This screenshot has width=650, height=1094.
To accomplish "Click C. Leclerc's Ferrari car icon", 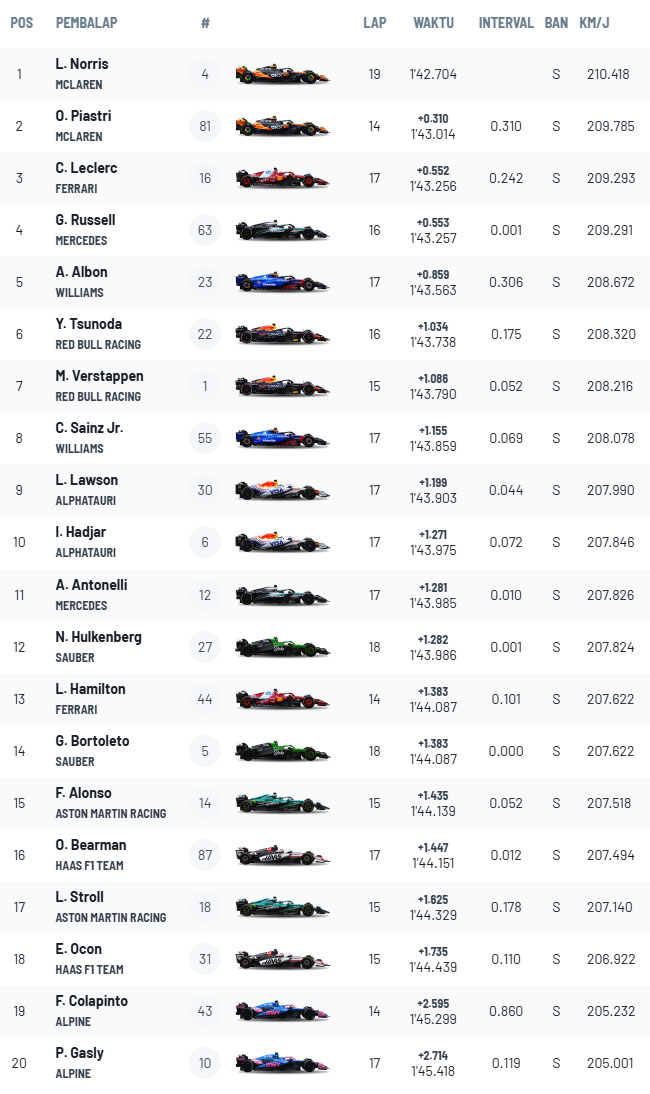I will pyautogui.click(x=282, y=178).
